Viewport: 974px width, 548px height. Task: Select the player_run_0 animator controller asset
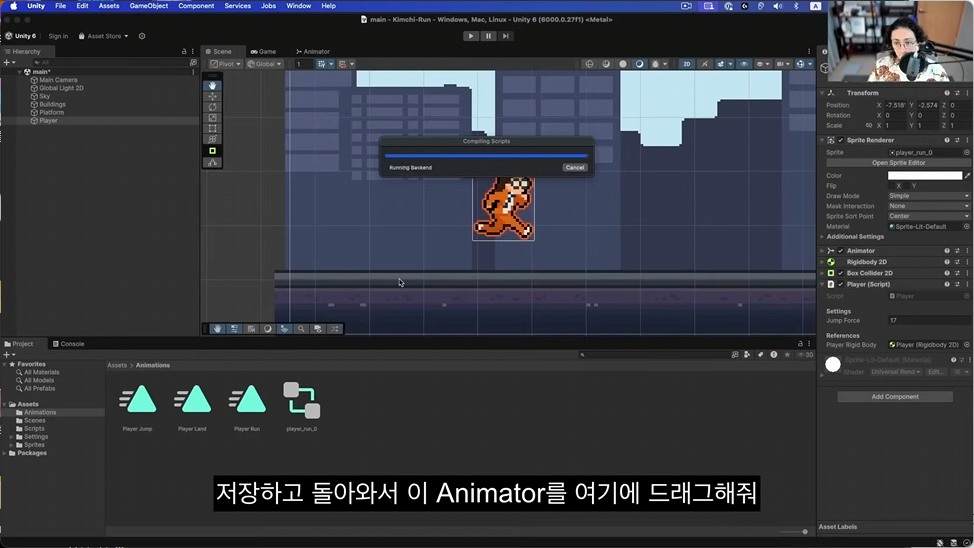(302, 407)
